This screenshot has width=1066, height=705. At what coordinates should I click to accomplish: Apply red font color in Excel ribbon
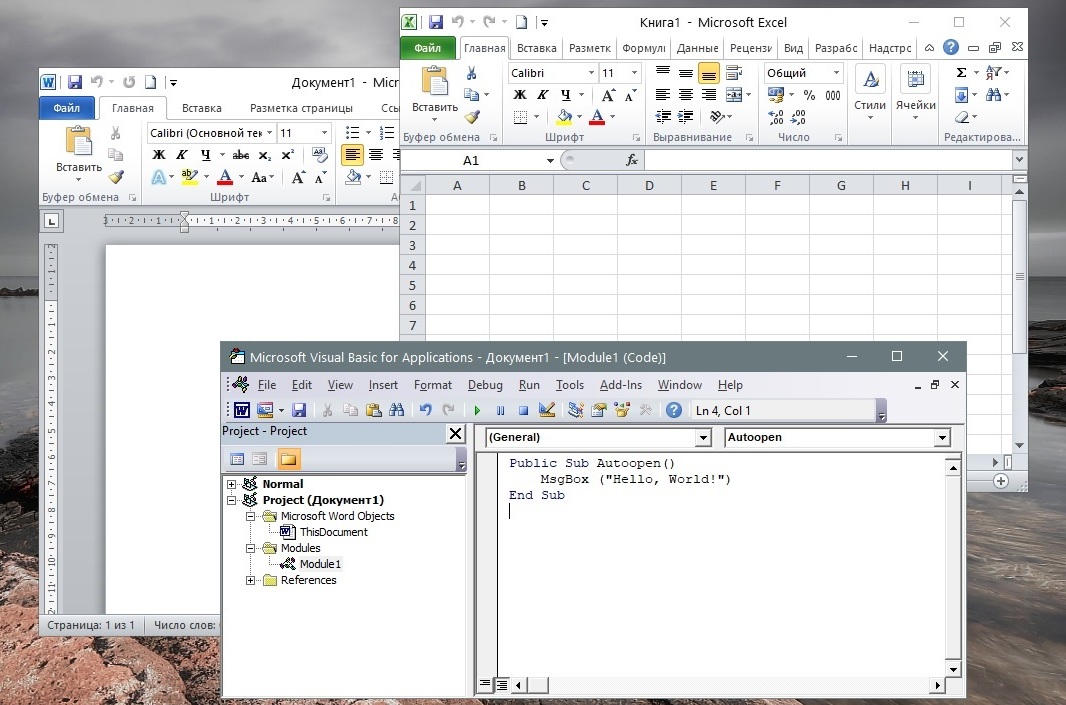(x=597, y=117)
